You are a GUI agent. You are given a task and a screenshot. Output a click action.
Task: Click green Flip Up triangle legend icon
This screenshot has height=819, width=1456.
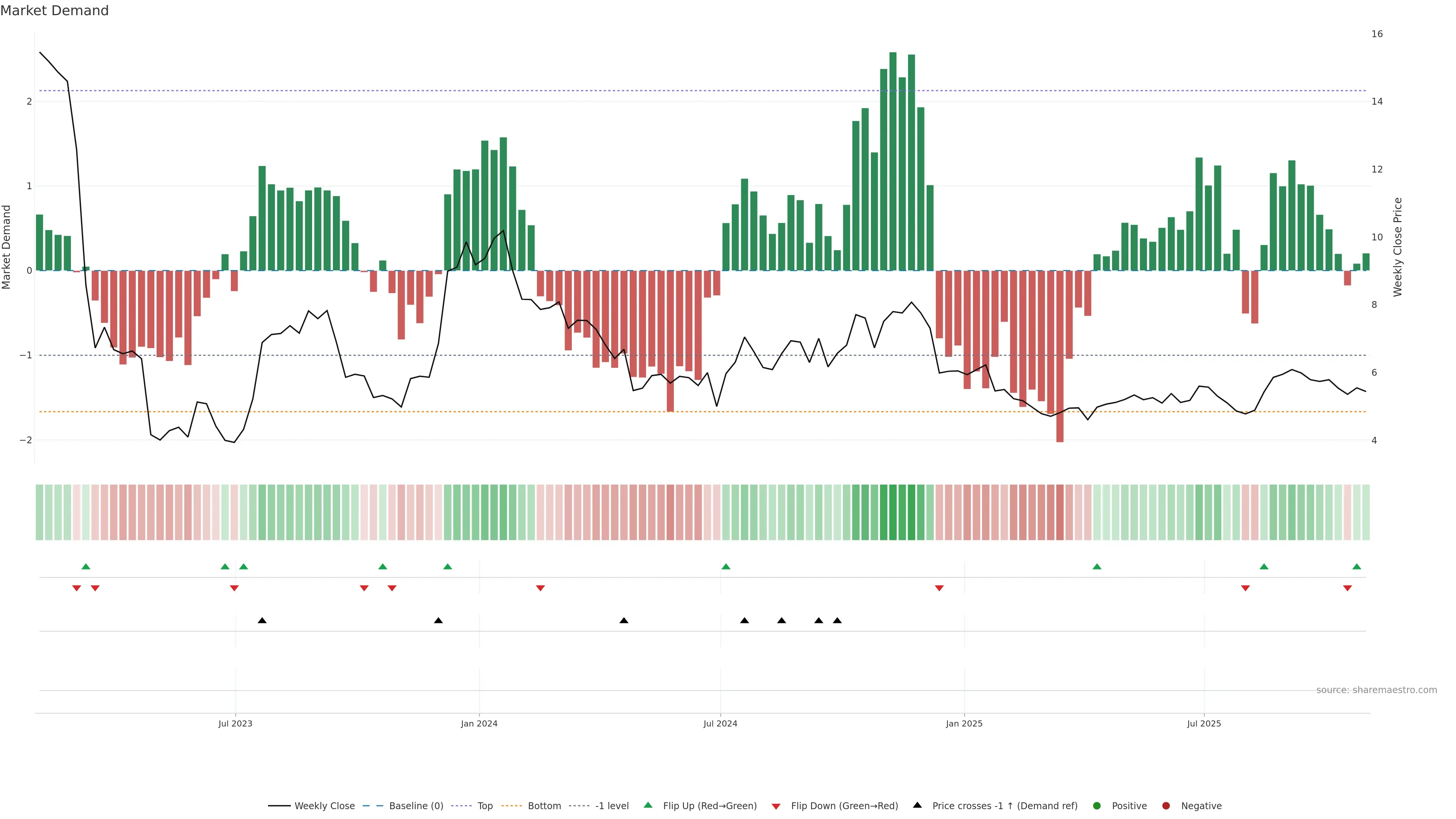pyautogui.click(x=648, y=805)
